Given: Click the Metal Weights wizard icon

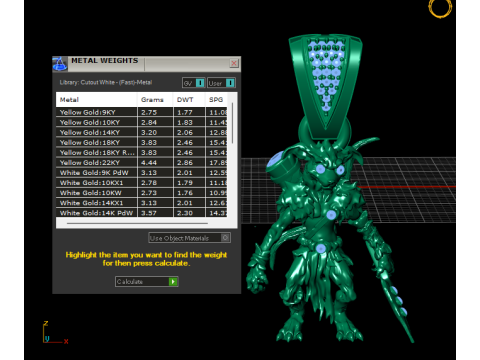Looking at the screenshot, I should click(60, 64).
